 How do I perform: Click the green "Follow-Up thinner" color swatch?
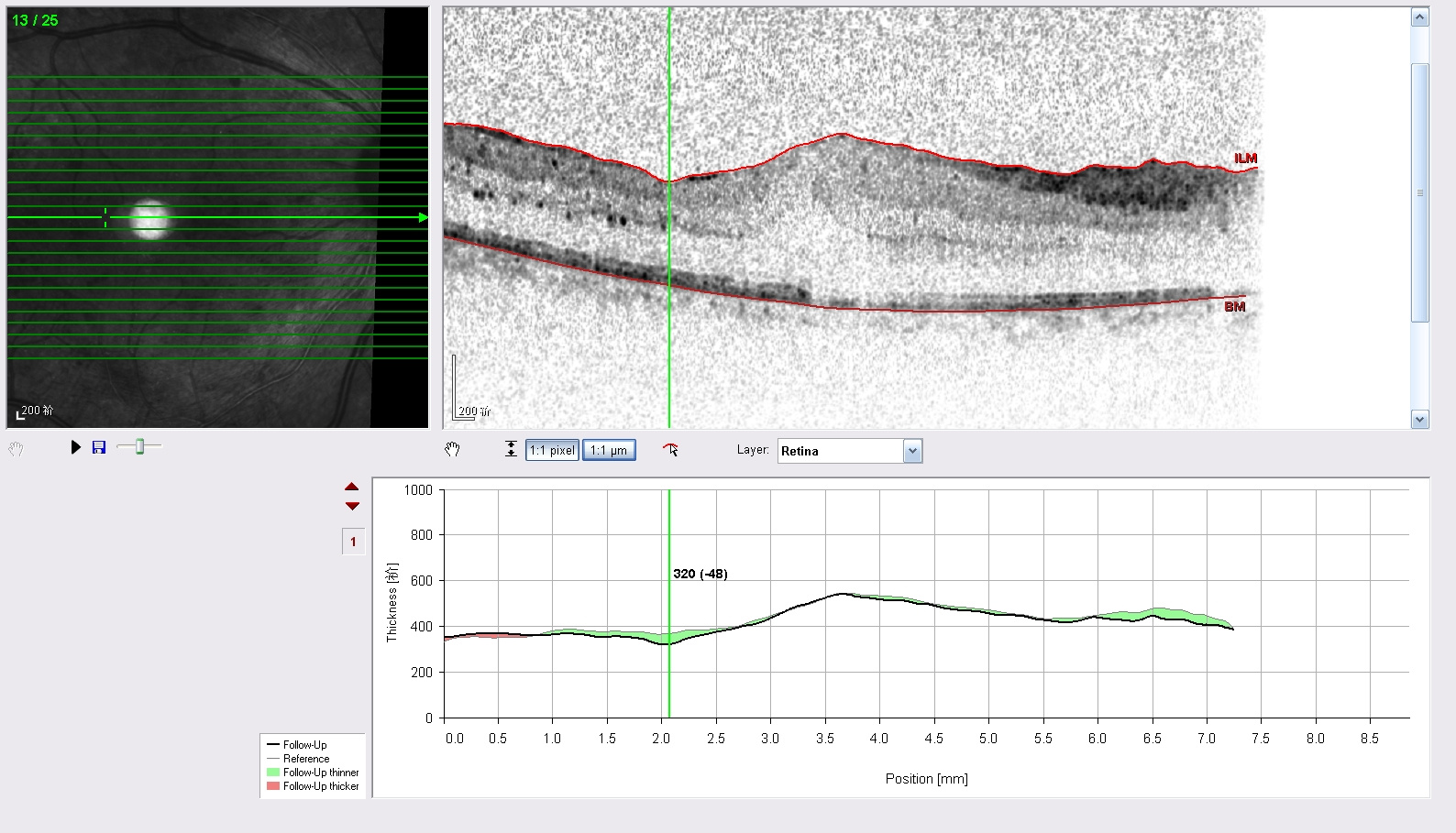[273, 773]
